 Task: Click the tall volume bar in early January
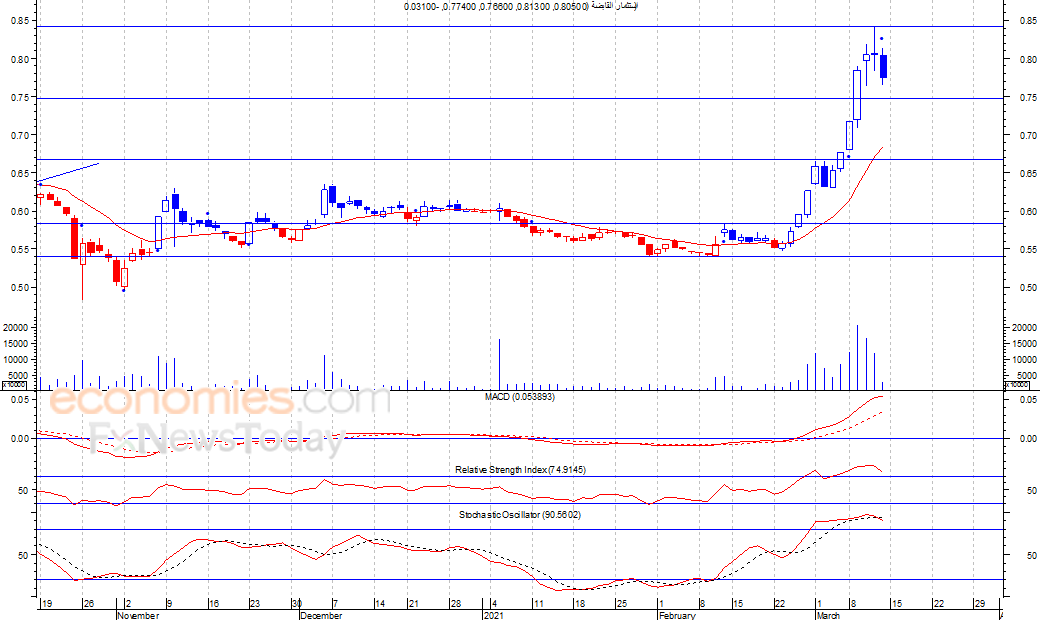[498, 364]
